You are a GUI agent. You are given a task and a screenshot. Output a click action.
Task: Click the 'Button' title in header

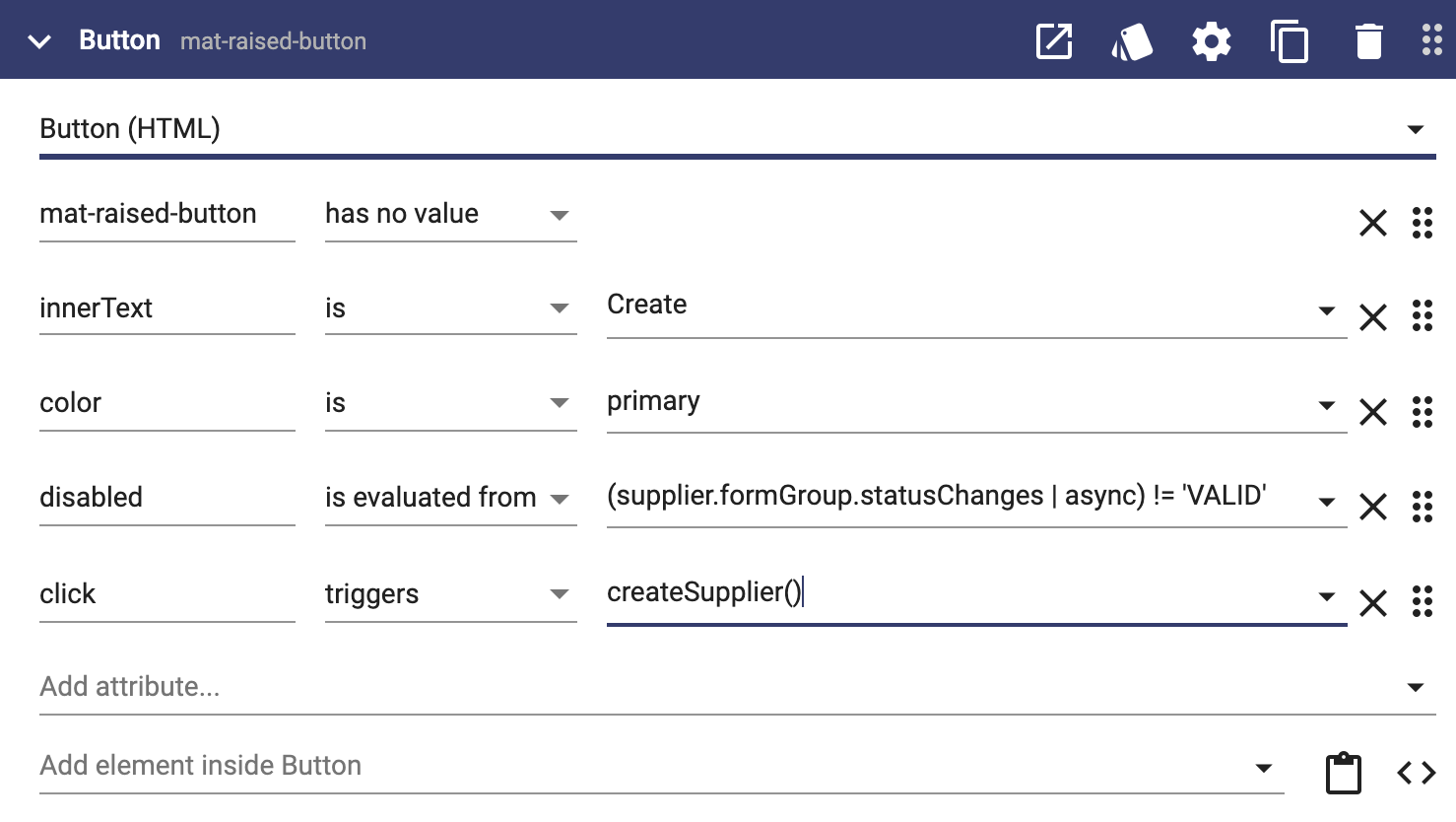(119, 40)
